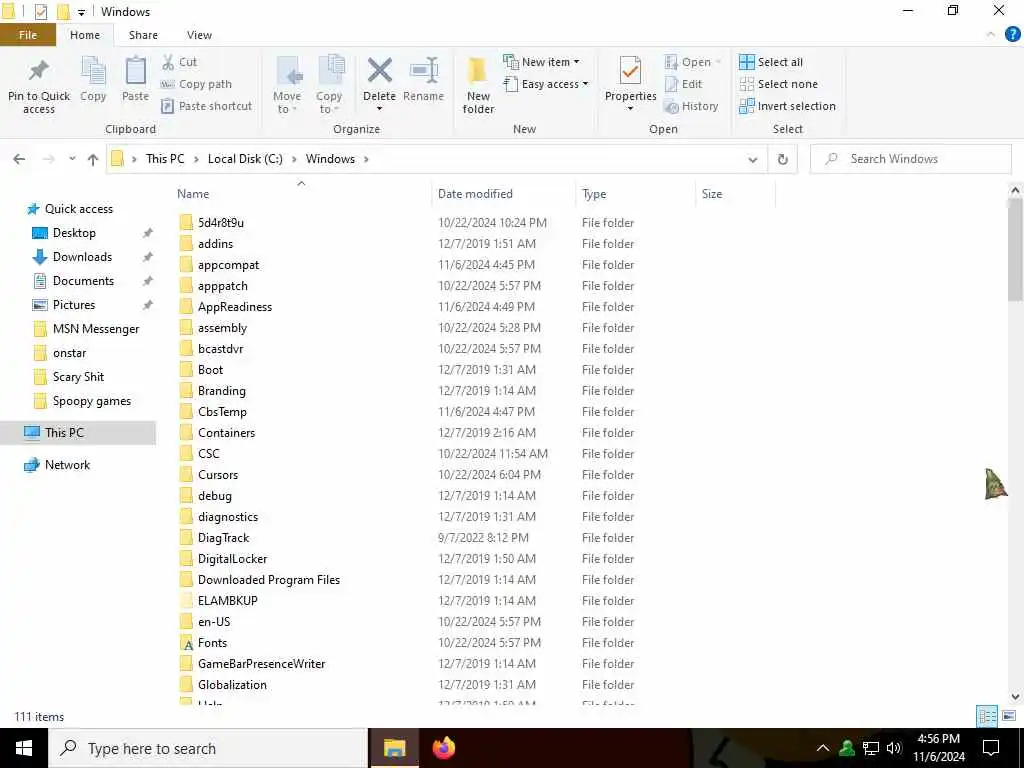Navigate to Local Disk (C:) breadcrumb
The height and width of the screenshot is (768, 1024).
click(245, 159)
